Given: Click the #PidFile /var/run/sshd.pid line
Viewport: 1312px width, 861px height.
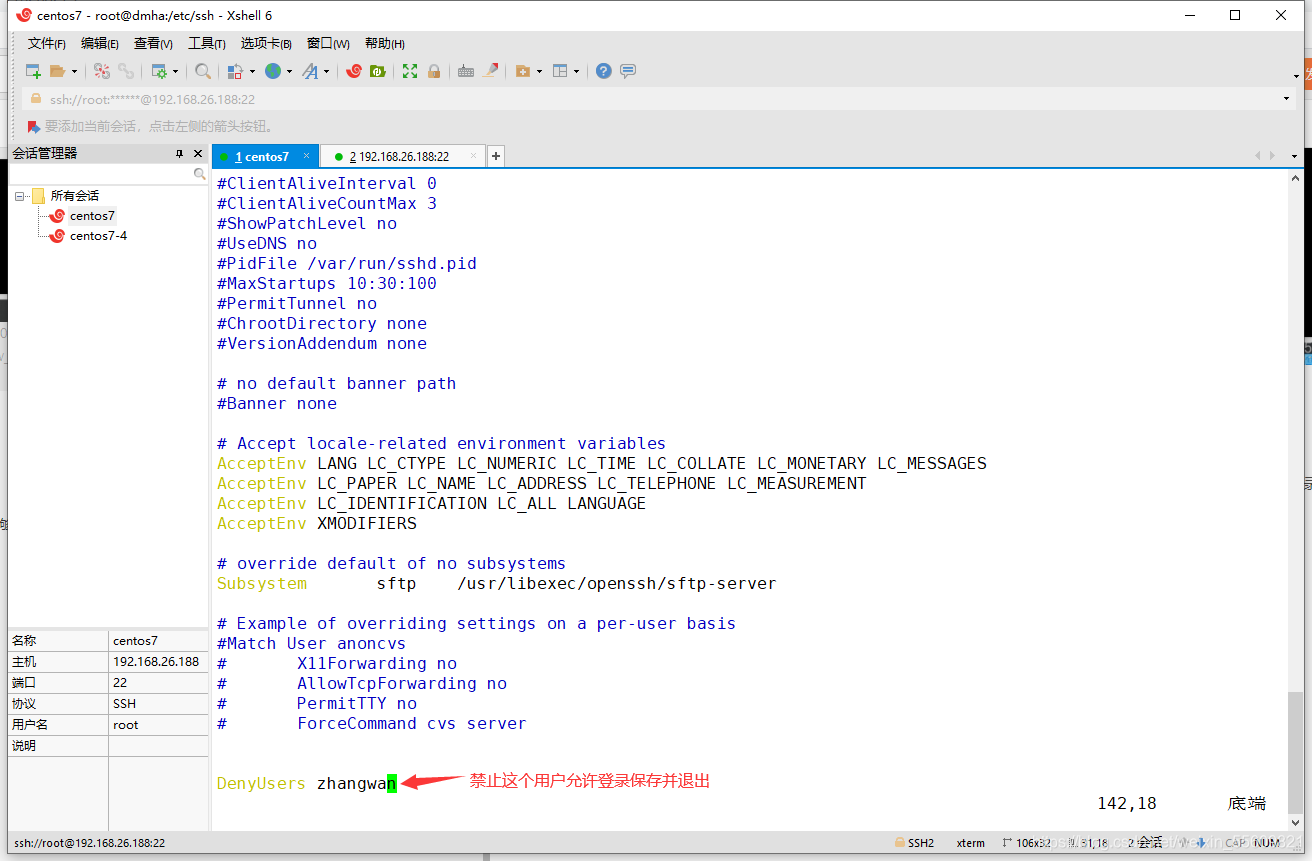Looking at the screenshot, I should click(346, 264).
